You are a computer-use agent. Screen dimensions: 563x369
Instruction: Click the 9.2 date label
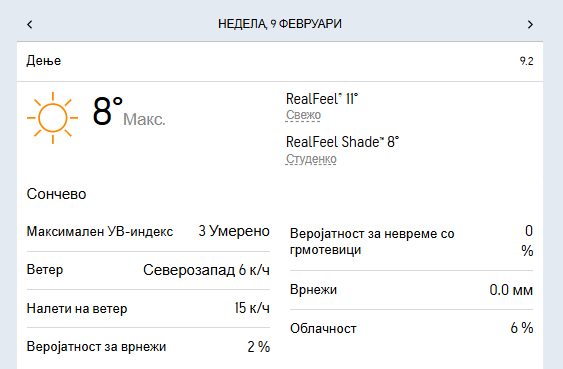[x=526, y=61]
